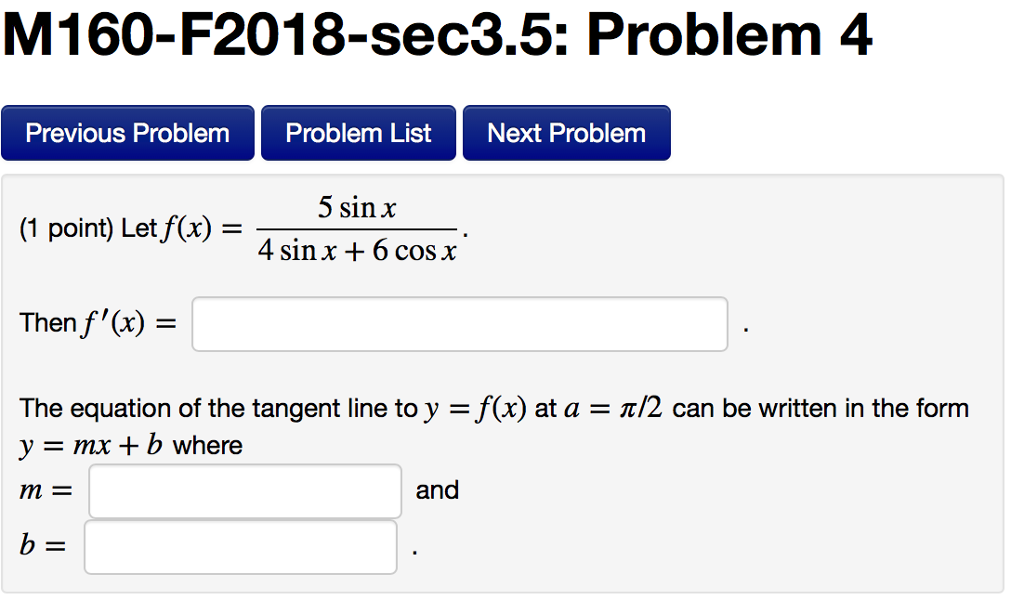This screenshot has height=600, width=1024.
Task: Click the Then f'(x) = label
Action: (98, 322)
